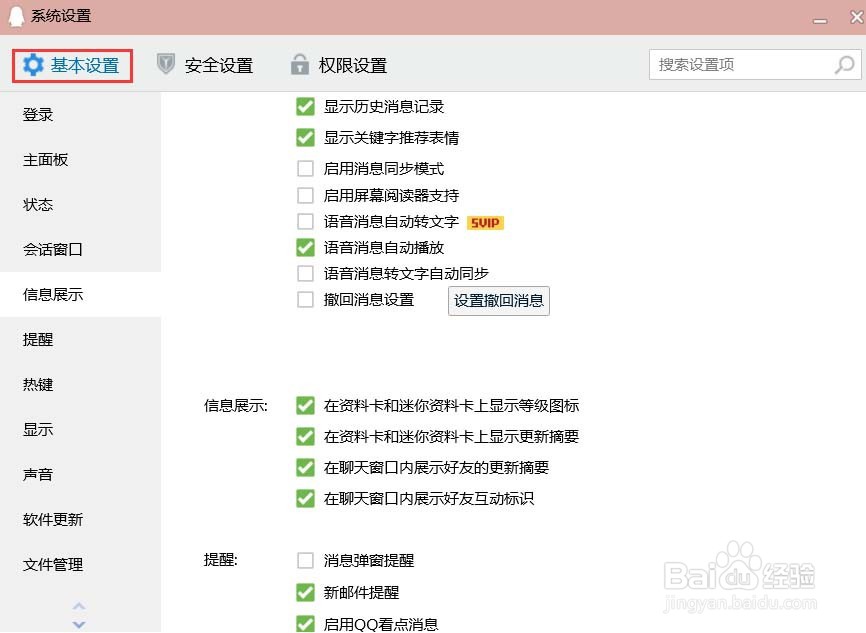Screen dimensions: 866x633
Task: Toggle 在资料卡和迷你资料卡上显示等级图标 checkbox
Action: 305,405
